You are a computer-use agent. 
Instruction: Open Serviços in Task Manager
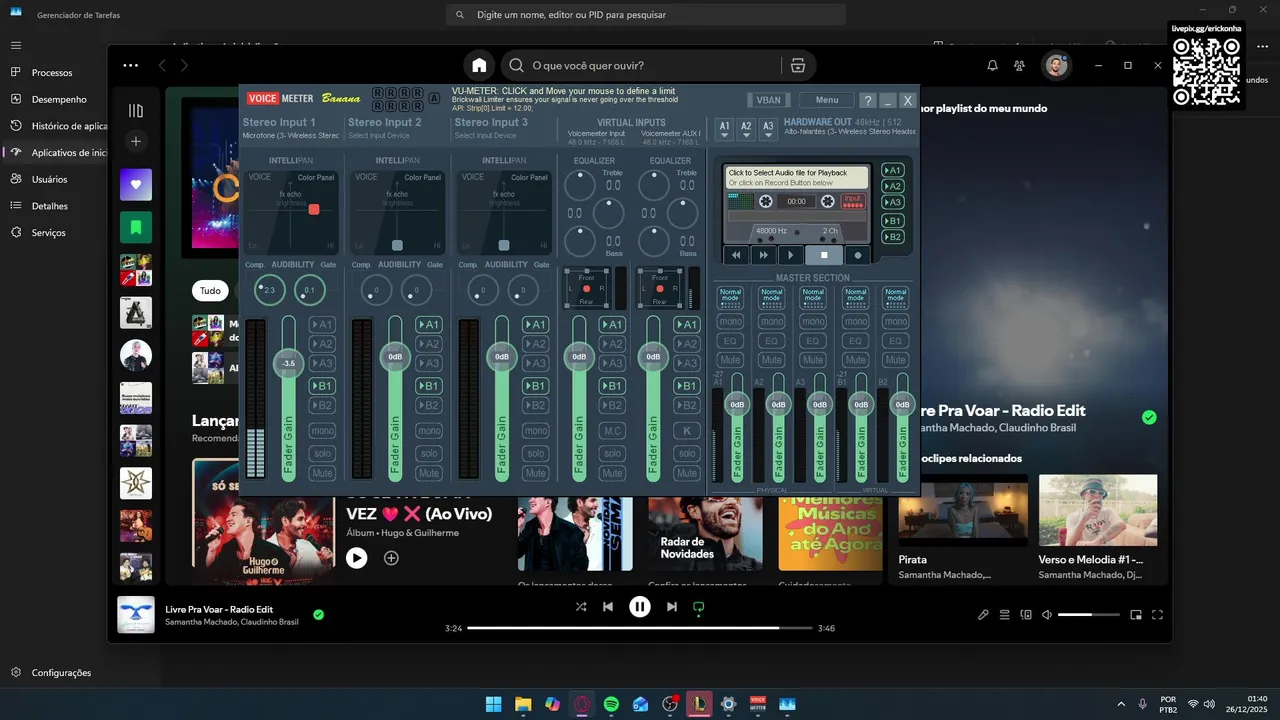point(49,233)
